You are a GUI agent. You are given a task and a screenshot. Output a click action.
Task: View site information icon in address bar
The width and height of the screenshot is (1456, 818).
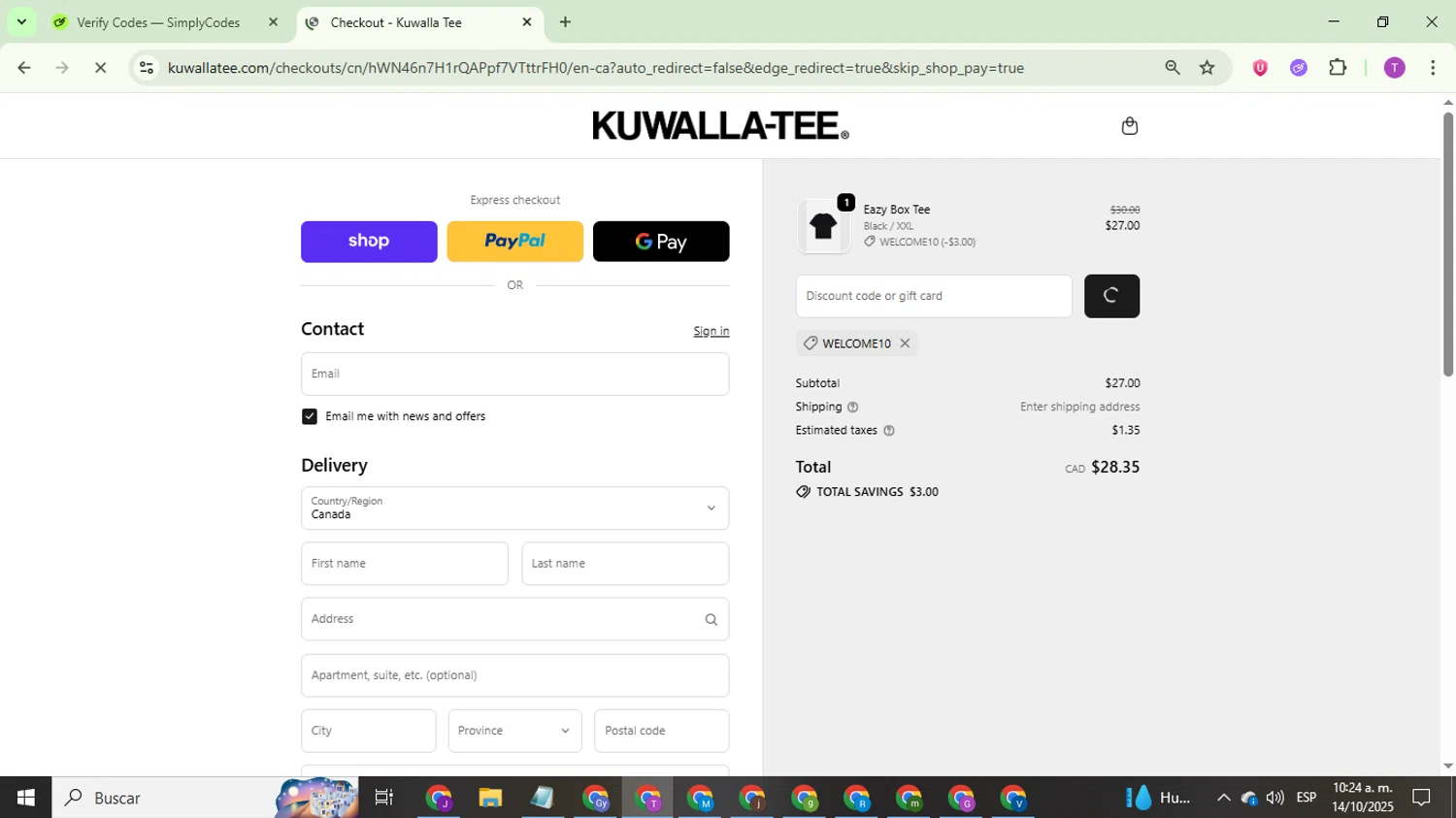tap(147, 68)
